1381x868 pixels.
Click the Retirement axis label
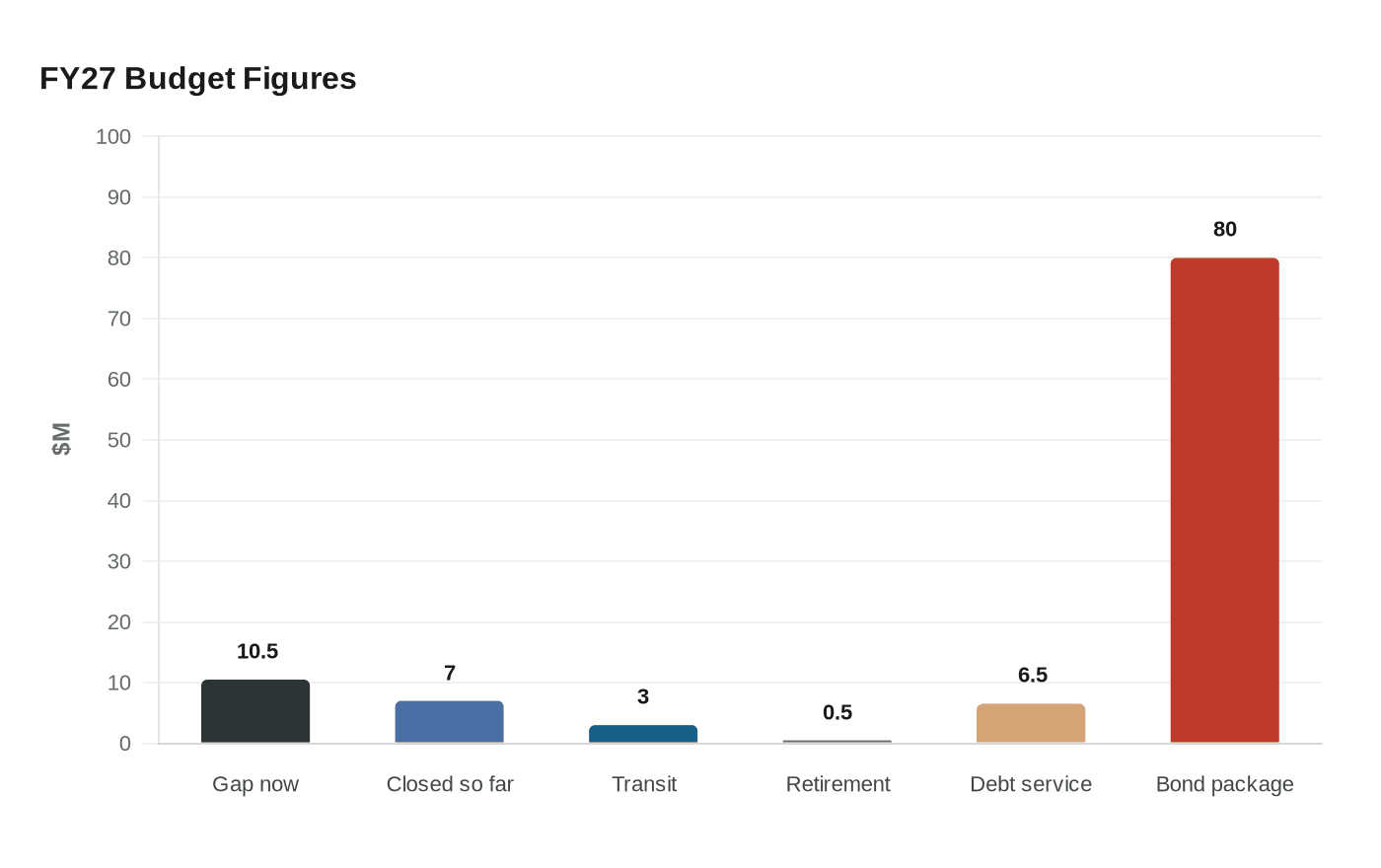[837, 784]
